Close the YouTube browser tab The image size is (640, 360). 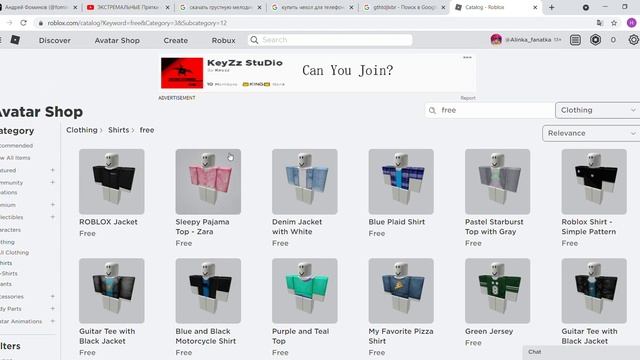[x=167, y=7]
